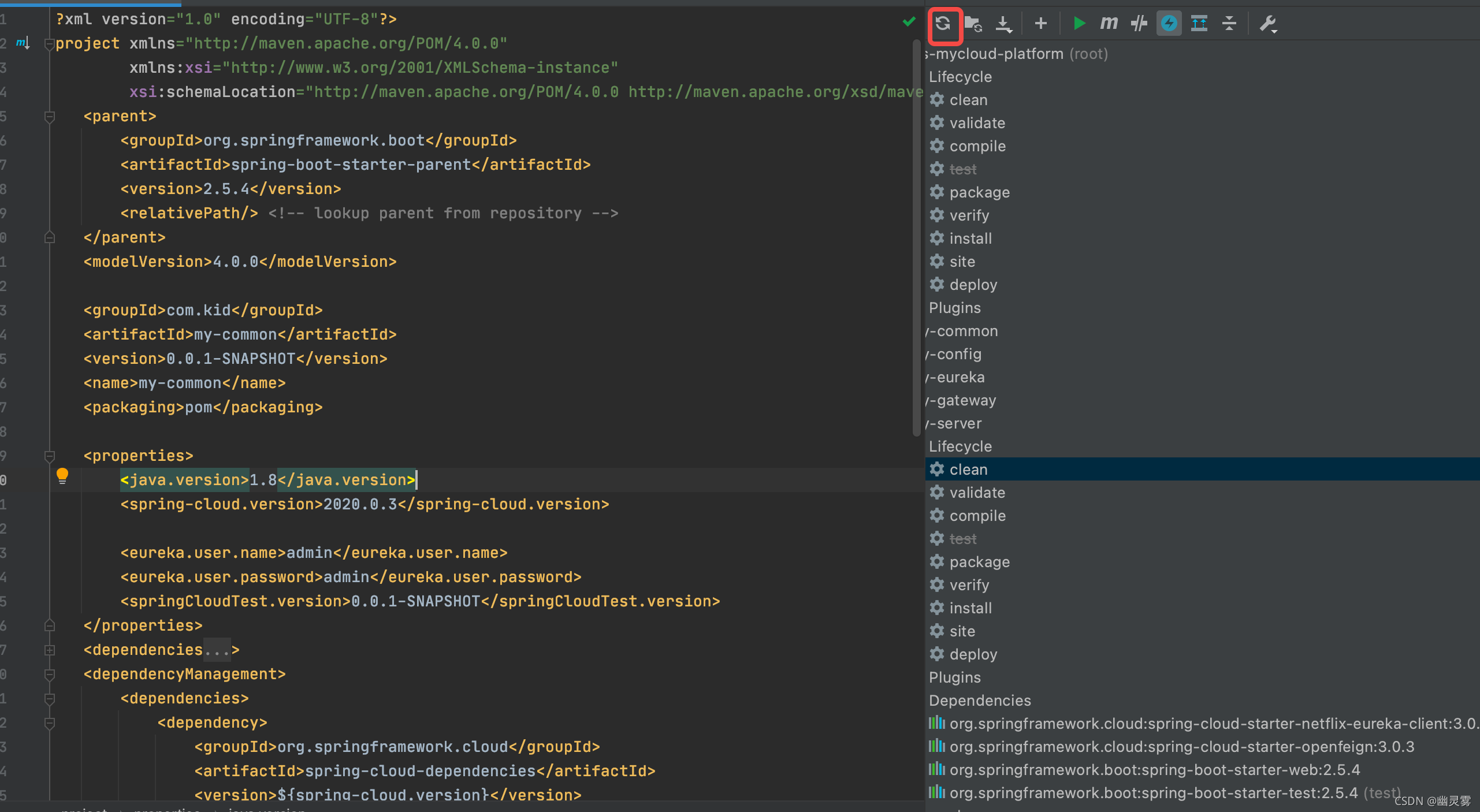Image resolution: width=1480 pixels, height=812 pixels.
Task: Click the Expand All icon in Maven panel
Action: coord(1199,24)
